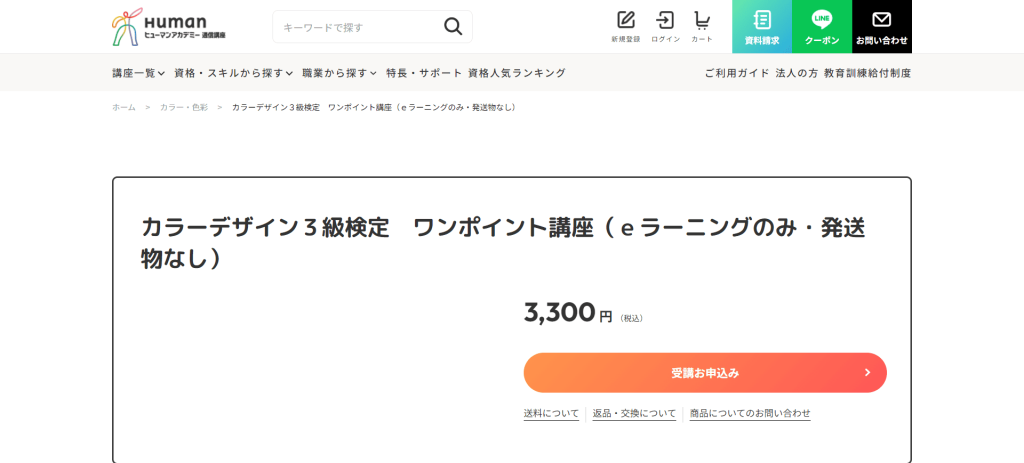Open the ご利用ガイド menu link
This screenshot has width=1024, height=463.
coord(737,73)
